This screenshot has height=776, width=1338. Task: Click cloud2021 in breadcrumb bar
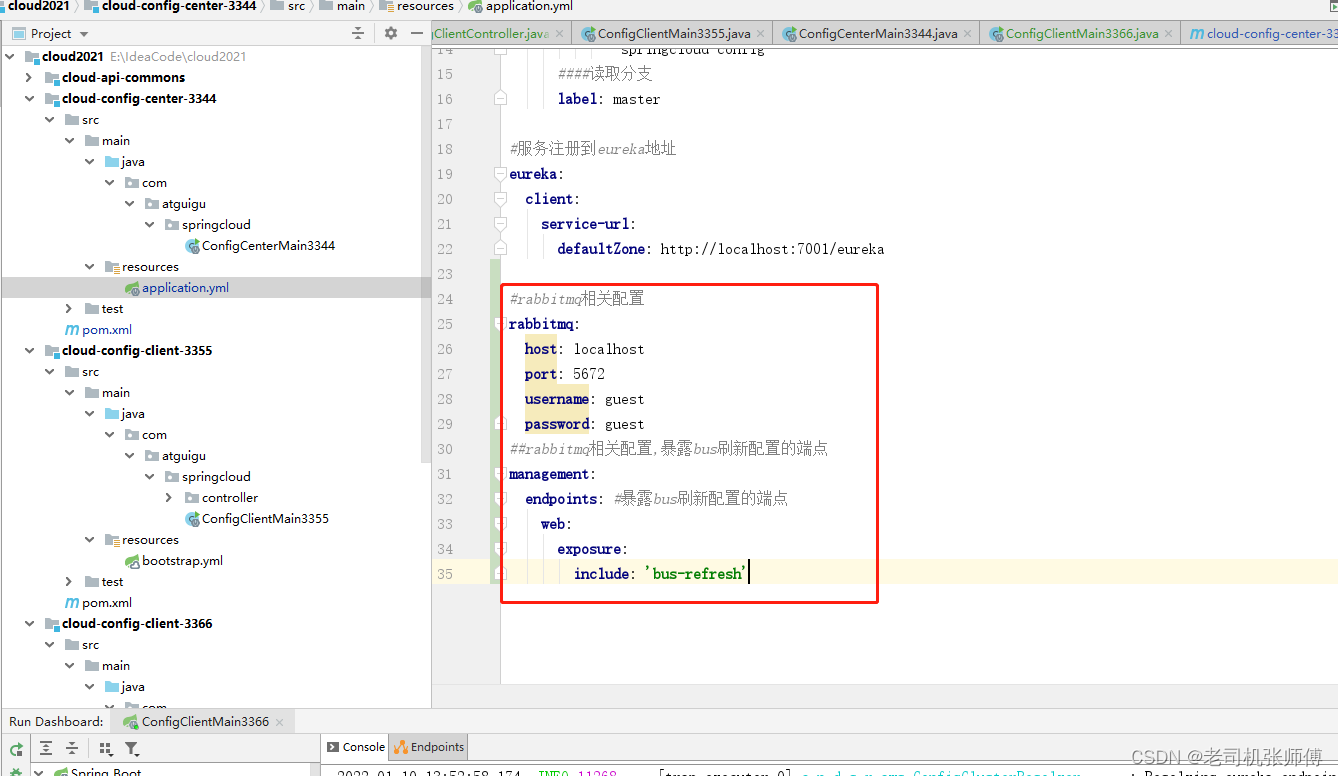tap(38, 6)
